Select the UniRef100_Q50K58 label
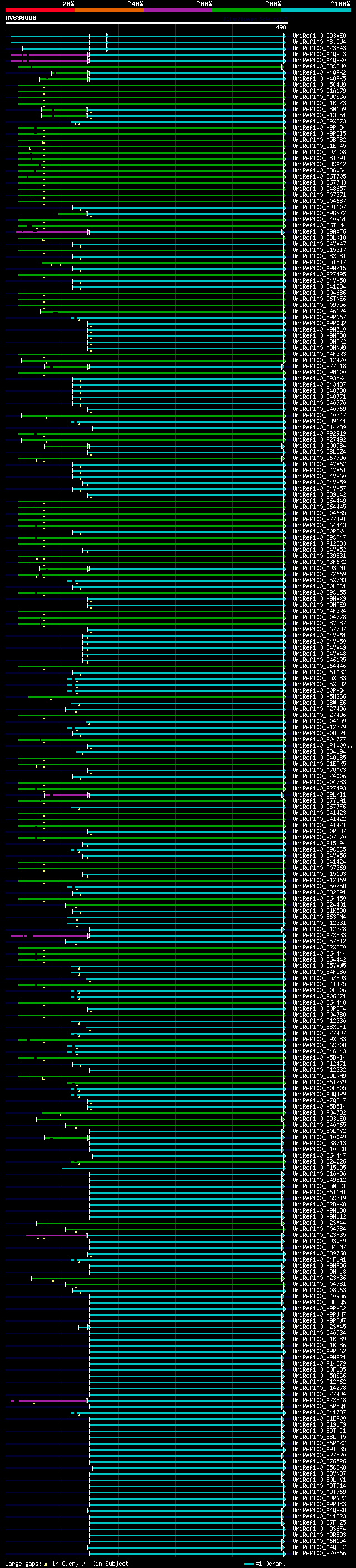Image resolution: width=356 pixels, height=1568 pixels. [x=319, y=886]
